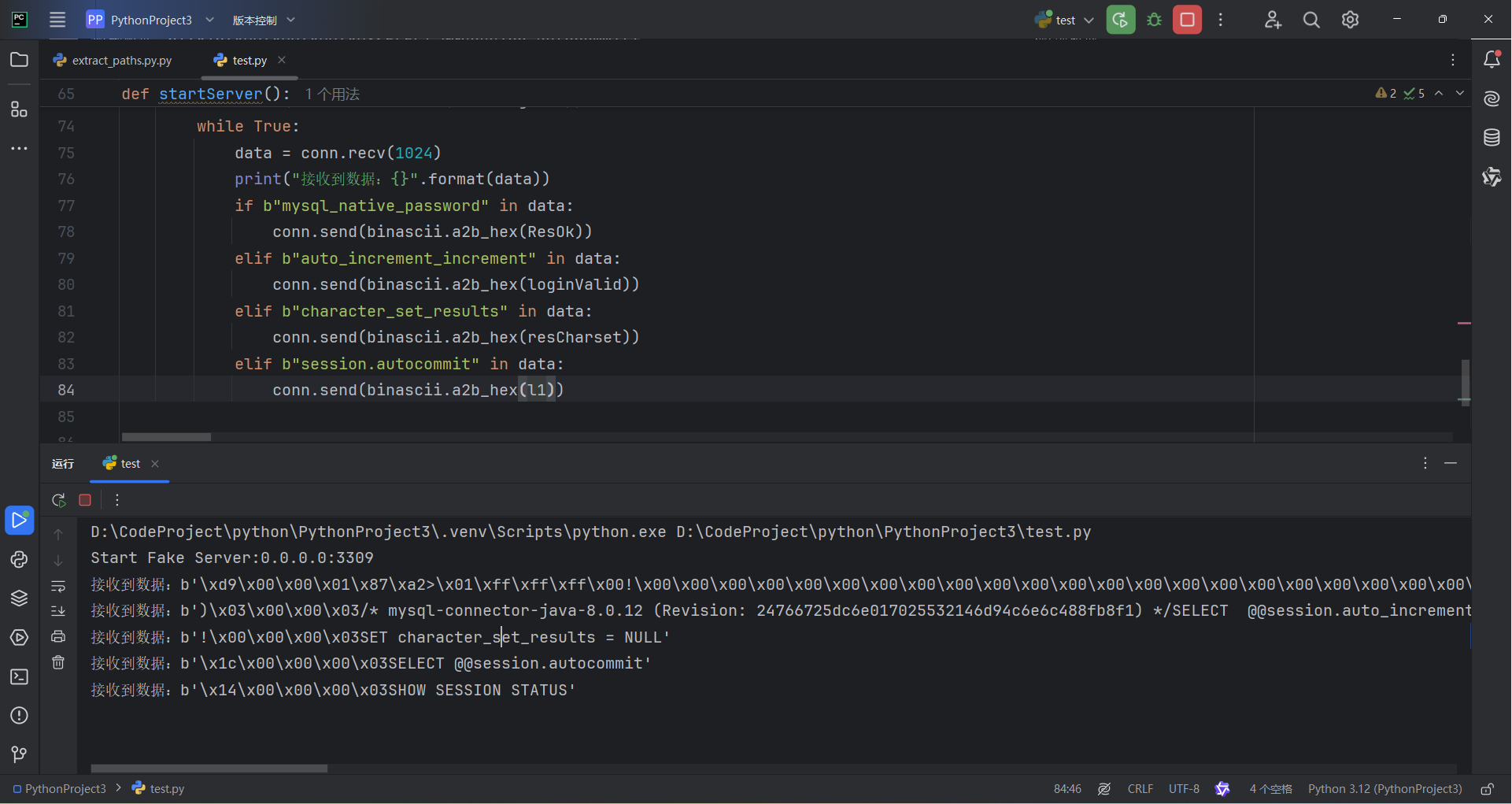Click the test.py path link in console
1512x804 pixels.
[884, 532]
